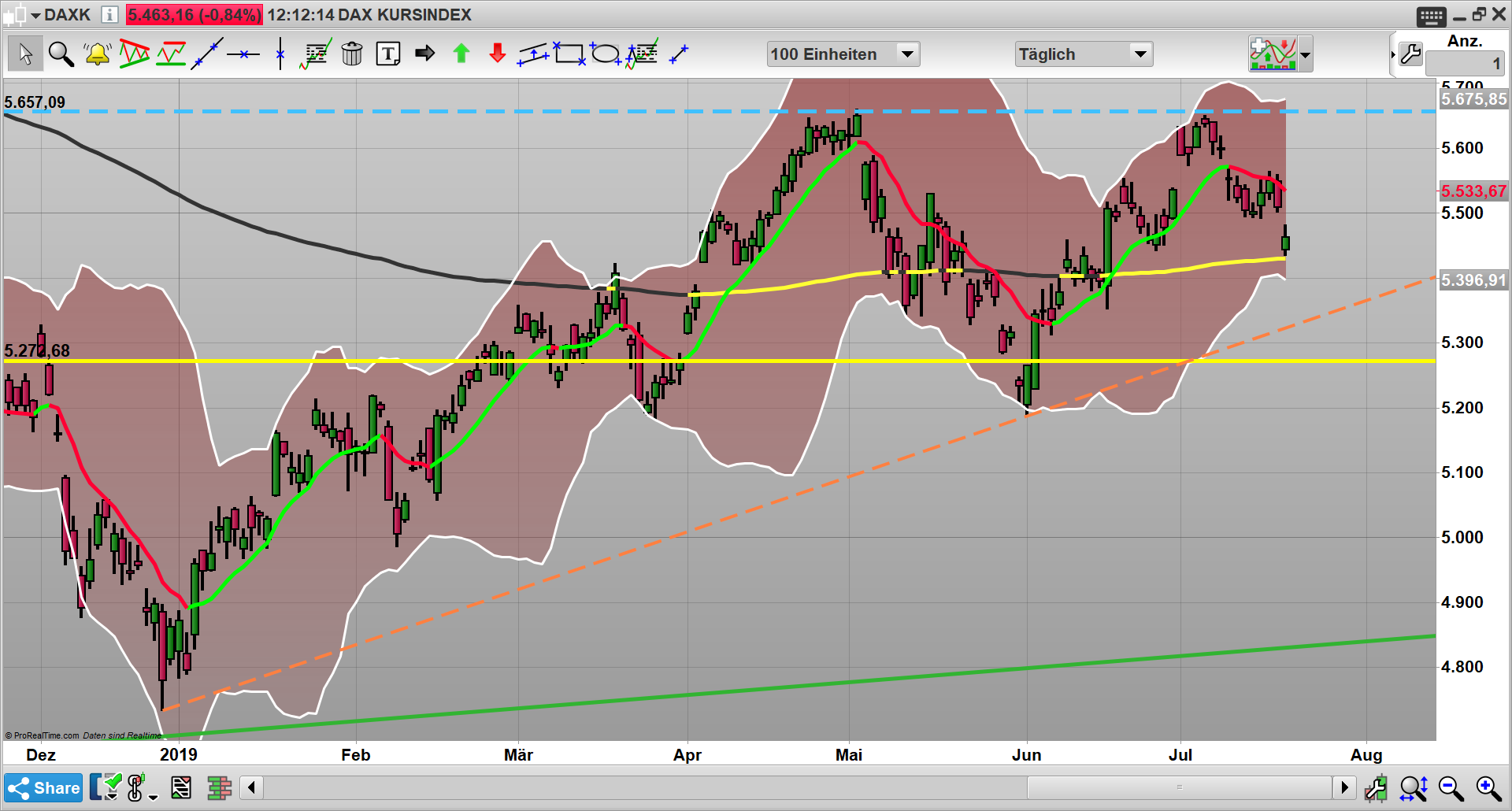The height and width of the screenshot is (811, 1512).
Task: Click the Anz. quantity input field
Action: 1465,63
